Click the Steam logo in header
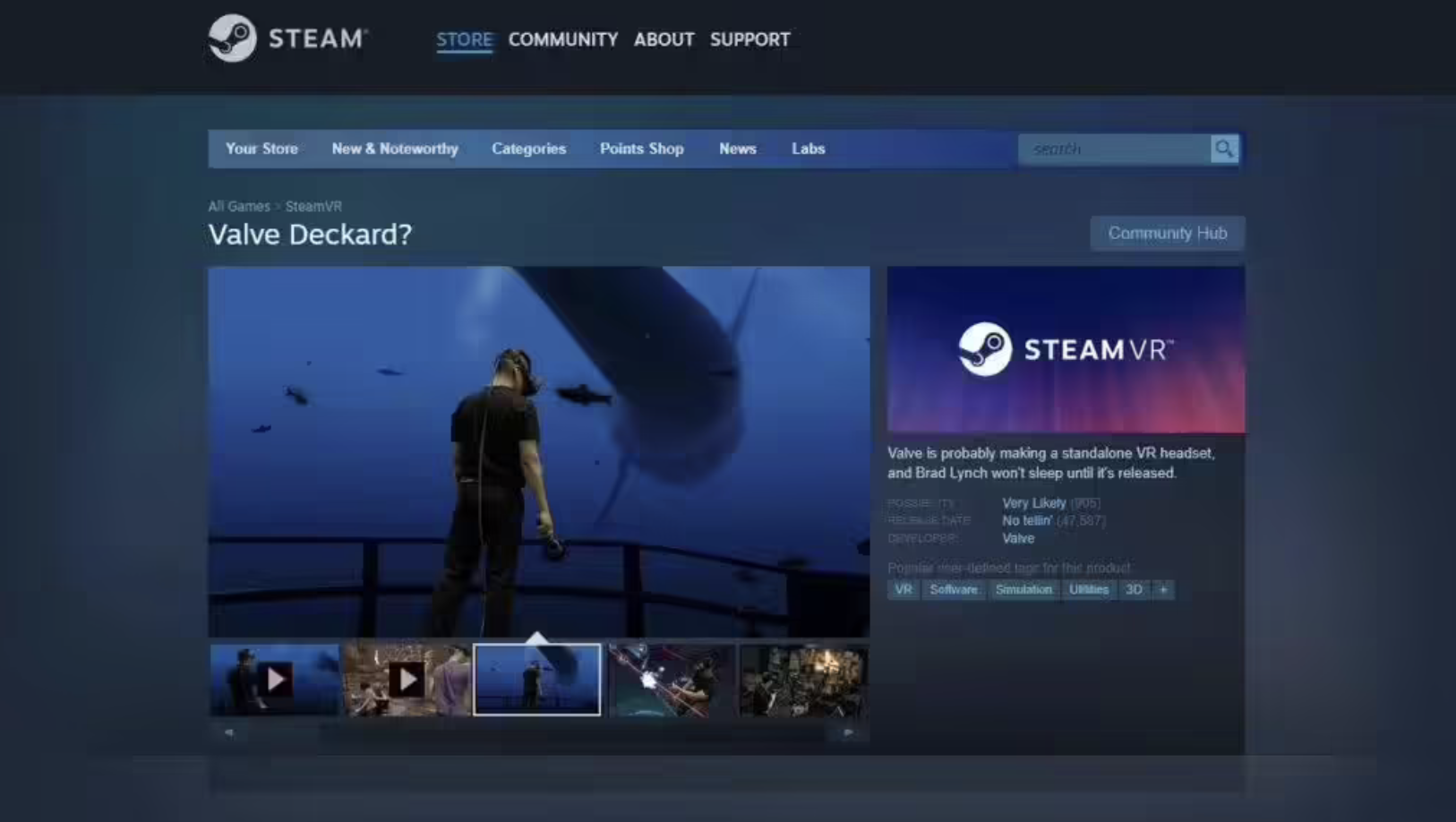The width and height of the screenshot is (1456, 822). tap(287, 39)
